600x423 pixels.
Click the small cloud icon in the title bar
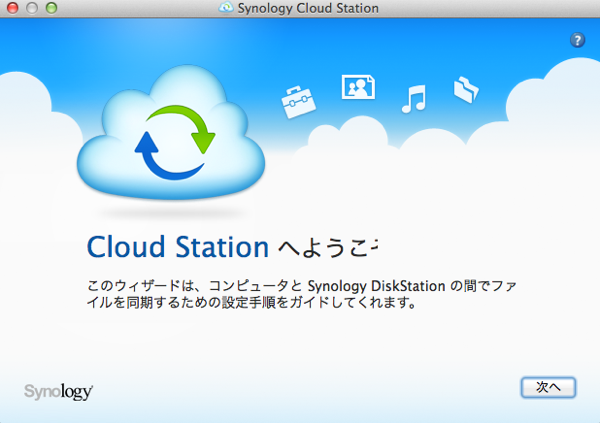tap(226, 8)
